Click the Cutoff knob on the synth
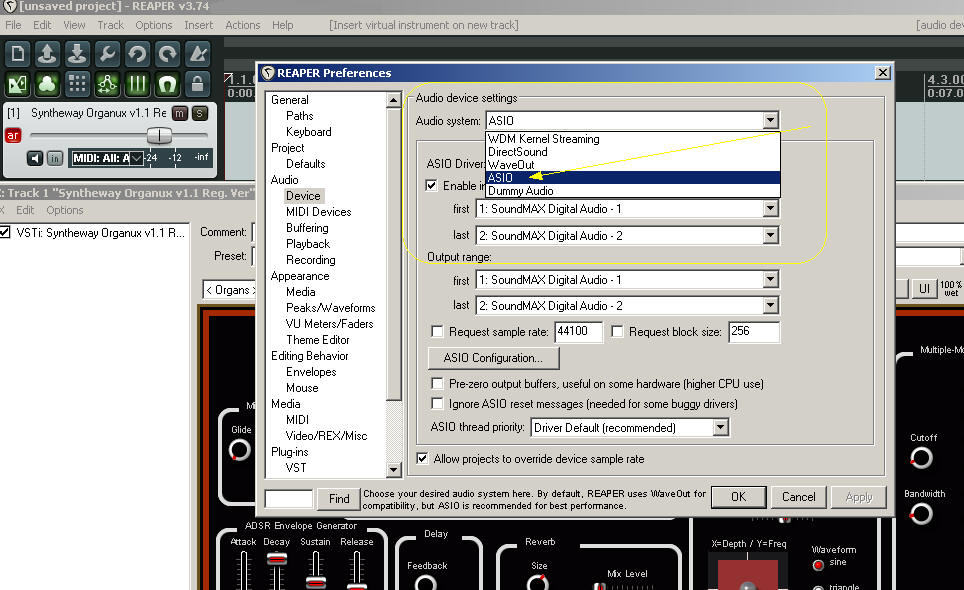The width and height of the screenshot is (964, 590). point(921,458)
